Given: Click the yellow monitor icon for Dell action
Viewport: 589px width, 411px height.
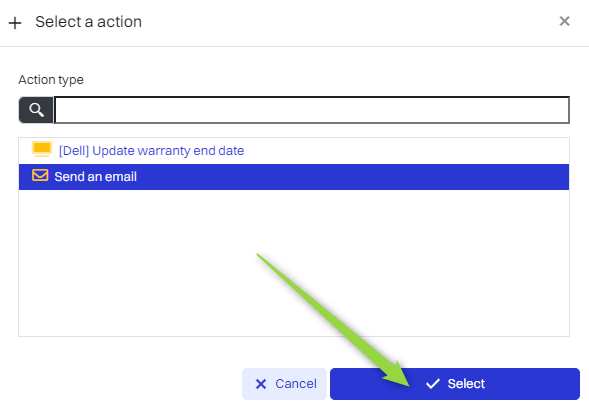Looking at the screenshot, I should coord(42,149).
